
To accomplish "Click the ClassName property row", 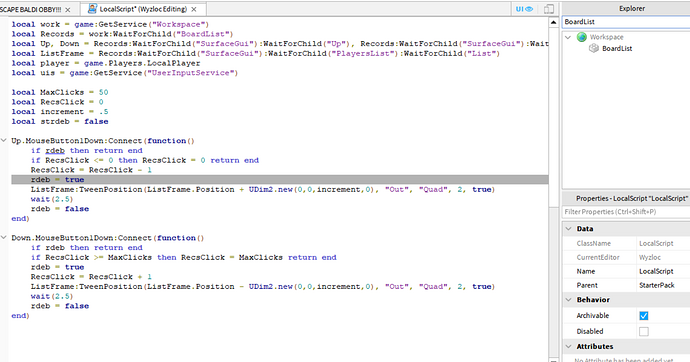I will click(626, 243).
